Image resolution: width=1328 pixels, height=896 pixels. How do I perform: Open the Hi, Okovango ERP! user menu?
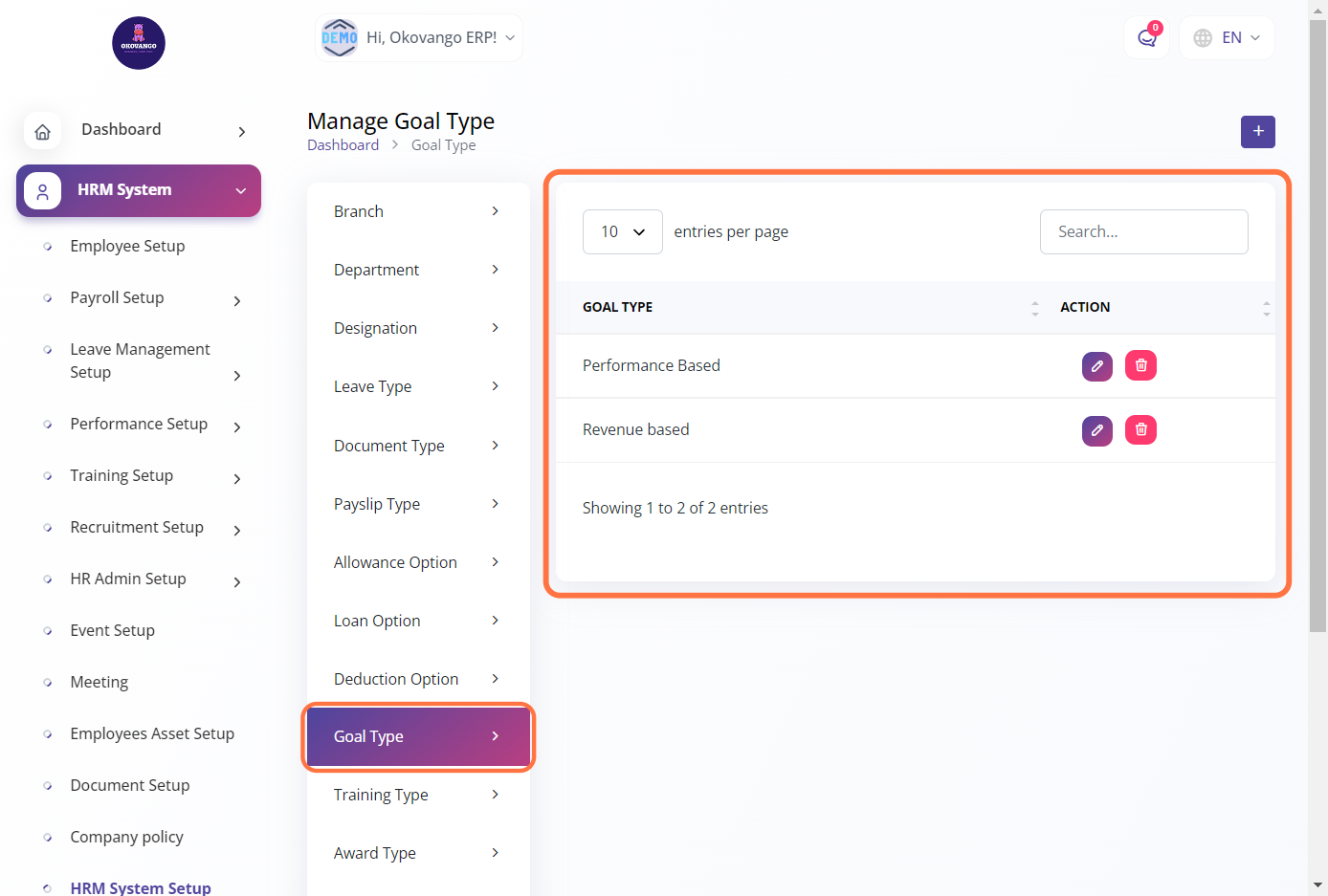419,38
